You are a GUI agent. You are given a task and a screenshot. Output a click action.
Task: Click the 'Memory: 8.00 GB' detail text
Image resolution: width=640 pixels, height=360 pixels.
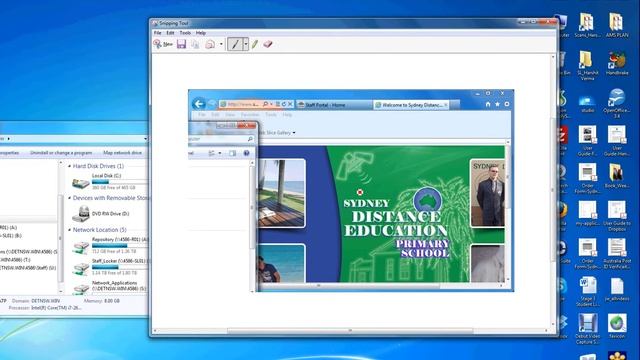[x=102, y=301]
